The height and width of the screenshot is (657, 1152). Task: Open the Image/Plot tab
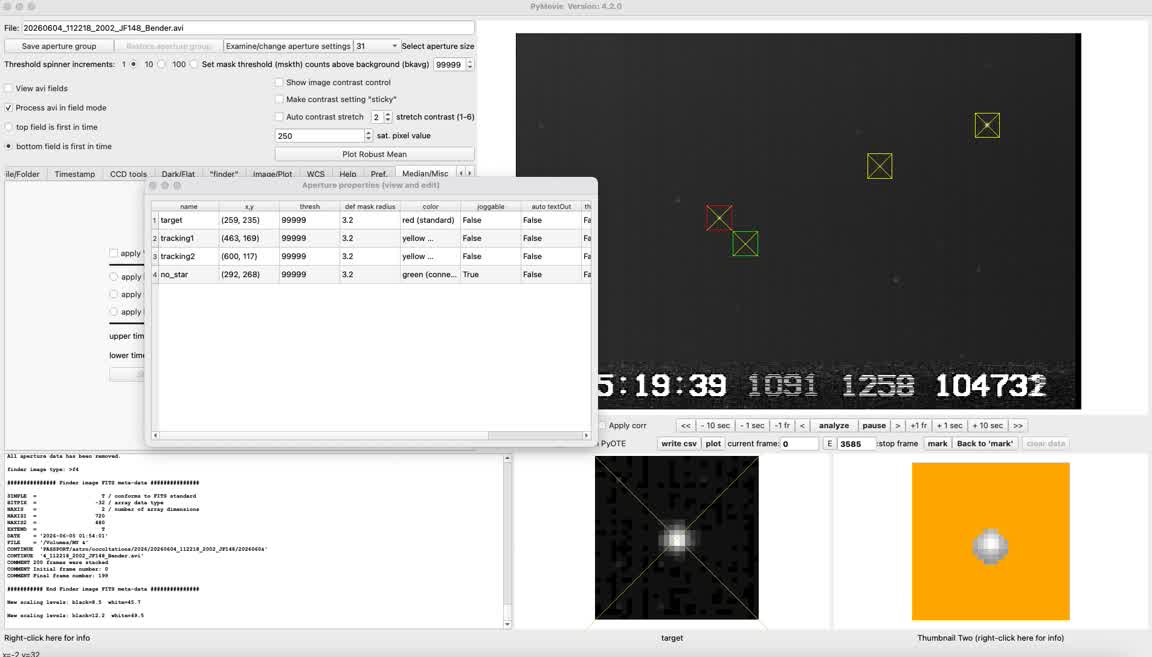(273, 174)
